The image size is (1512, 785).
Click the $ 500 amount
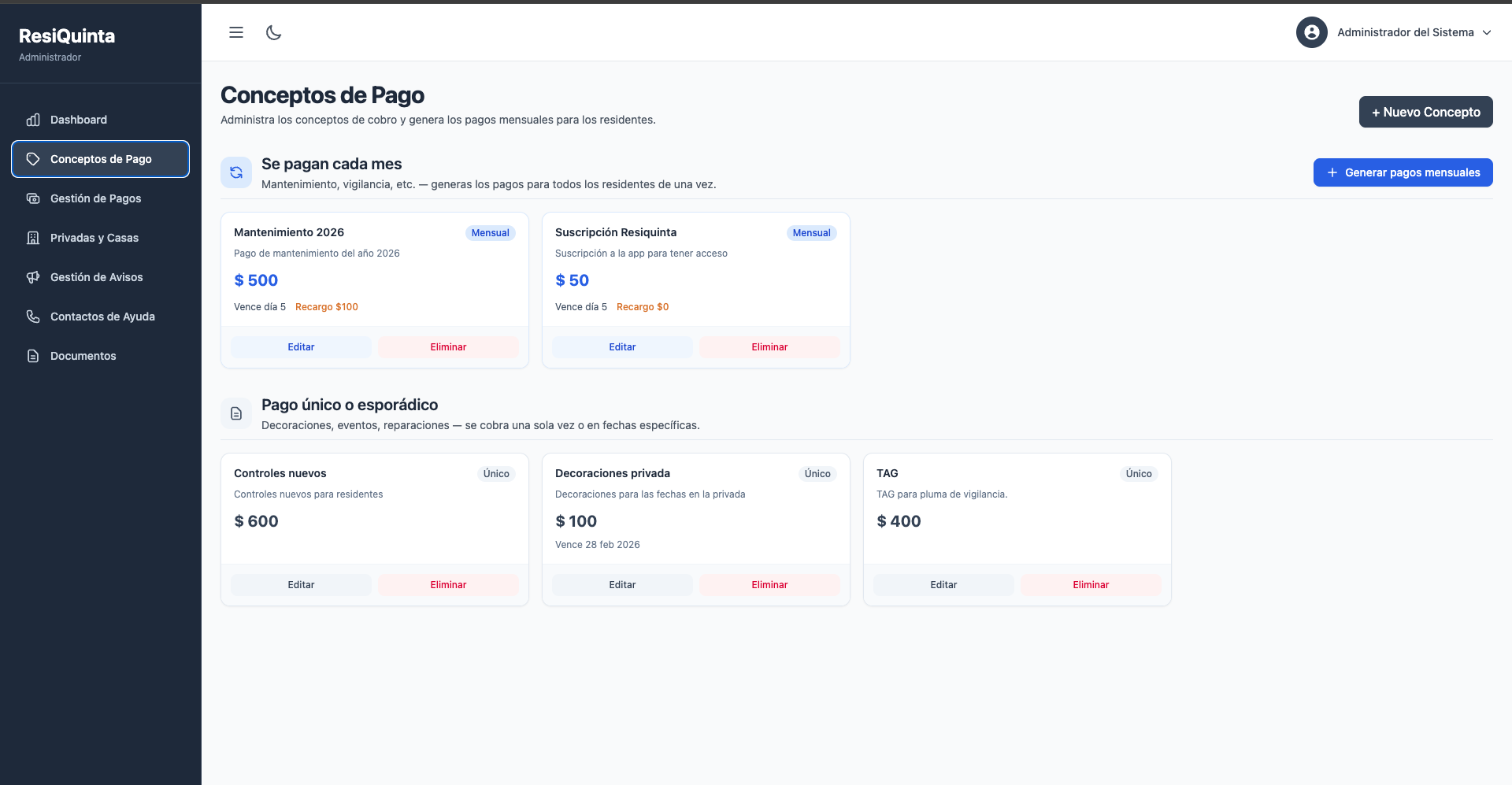[x=256, y=280]
